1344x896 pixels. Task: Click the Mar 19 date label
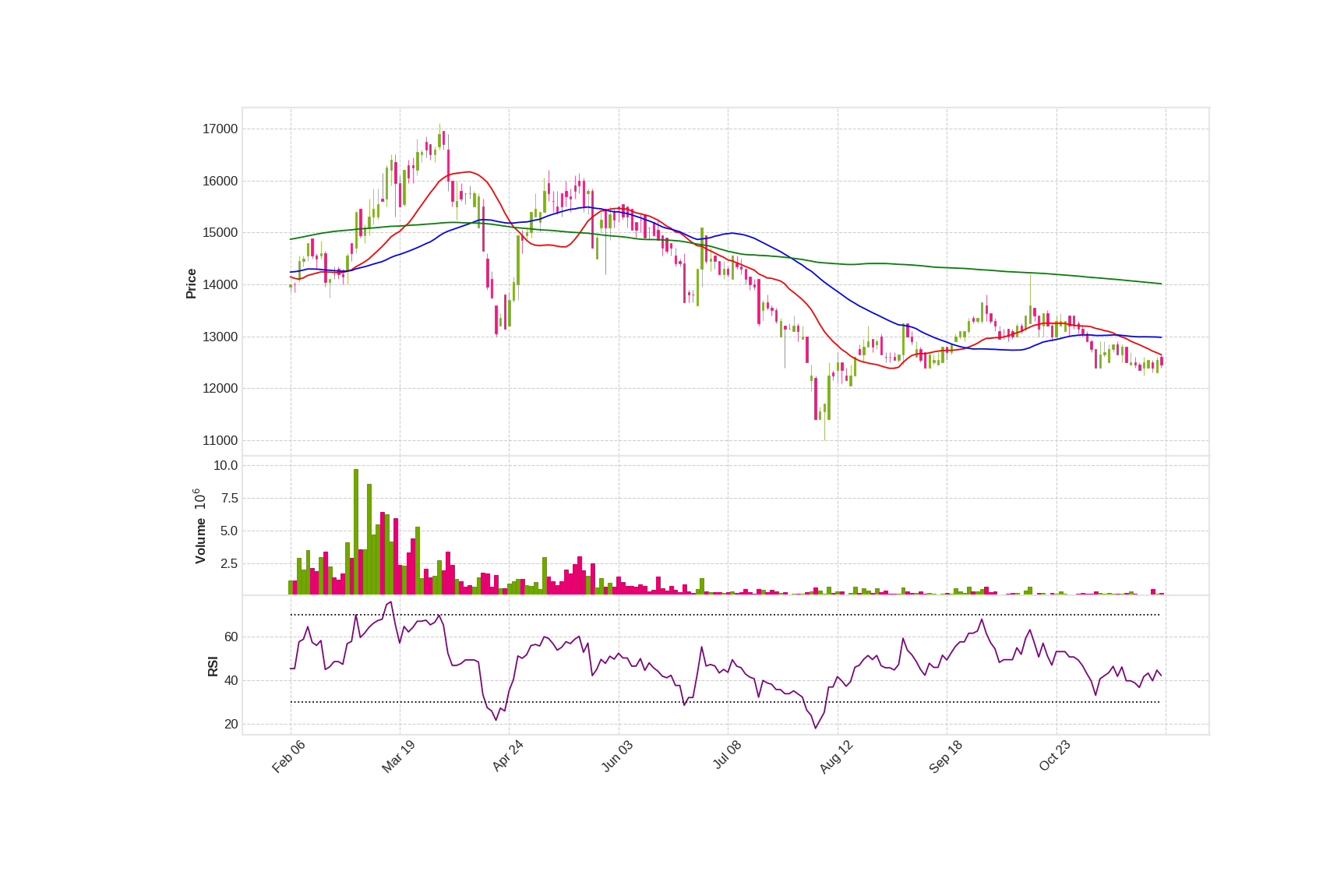click(398, 757)
